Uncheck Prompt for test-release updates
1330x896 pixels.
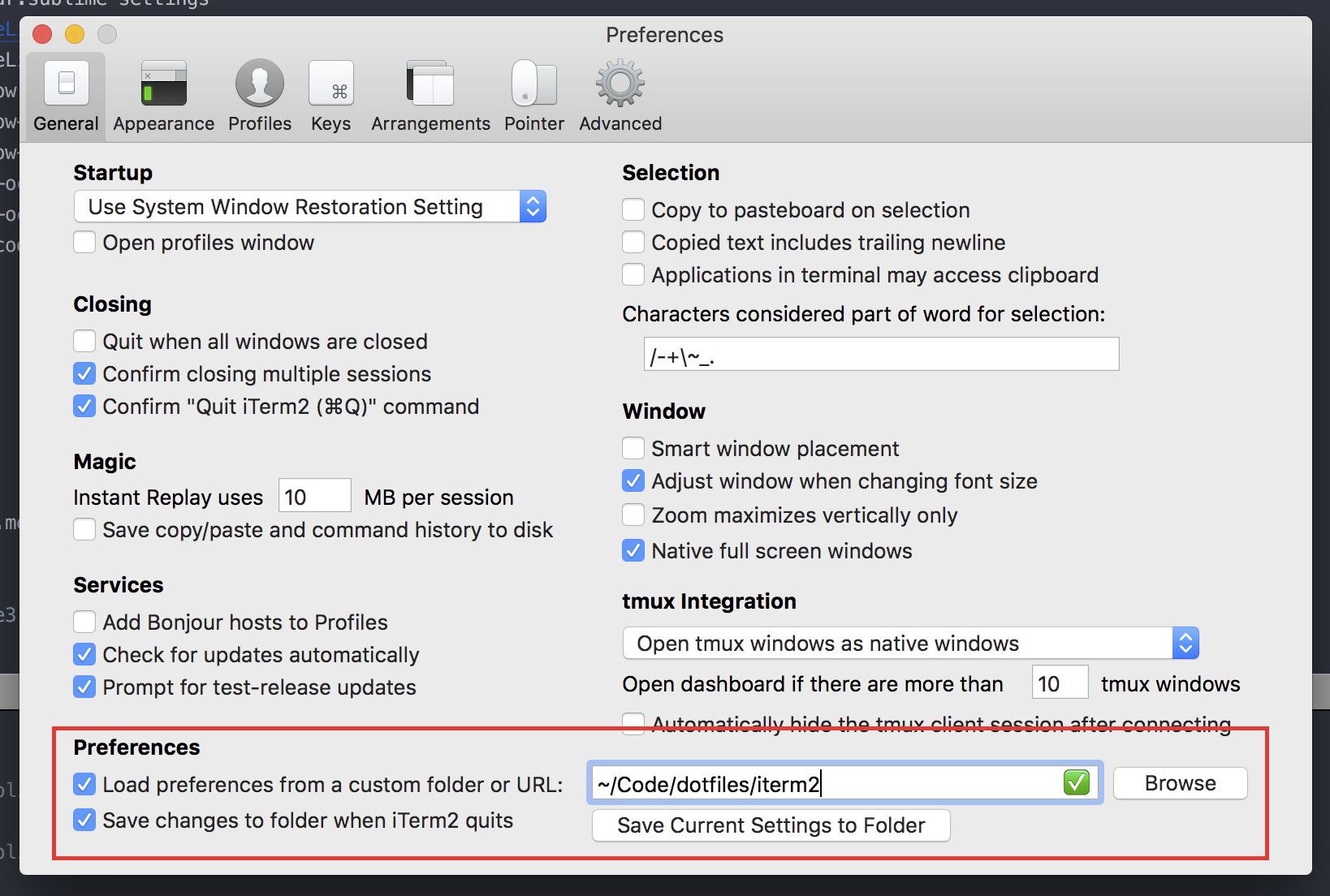(84, 687)
